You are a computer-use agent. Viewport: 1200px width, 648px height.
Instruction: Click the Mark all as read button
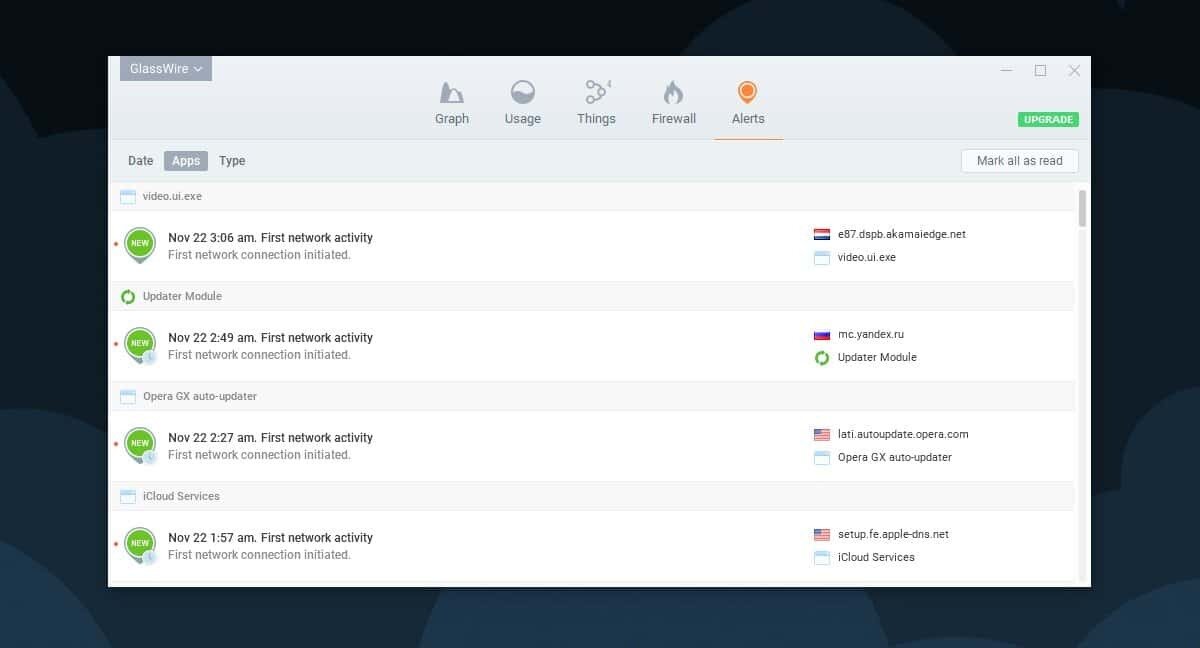pyautogui.click(x=1019, y=160)
